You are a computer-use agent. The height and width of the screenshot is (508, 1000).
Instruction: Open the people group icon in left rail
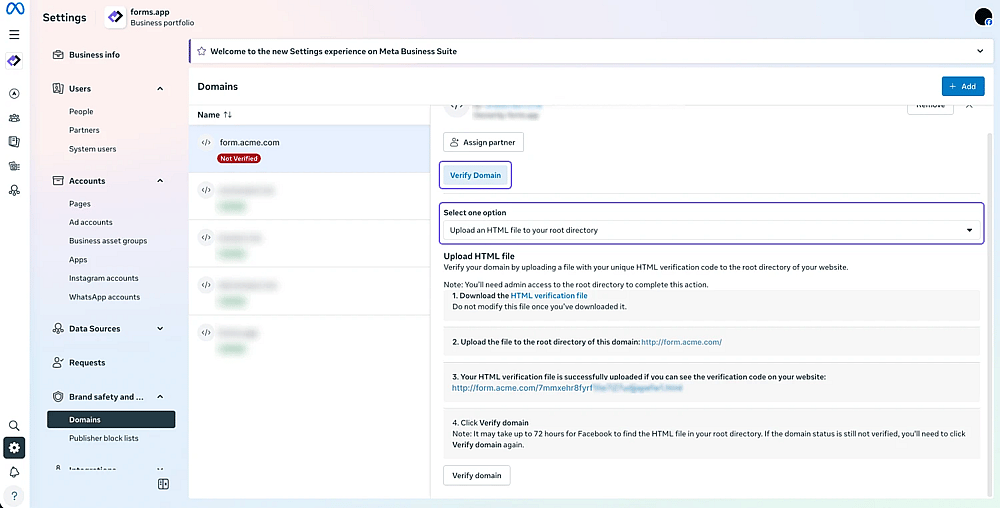14,118
